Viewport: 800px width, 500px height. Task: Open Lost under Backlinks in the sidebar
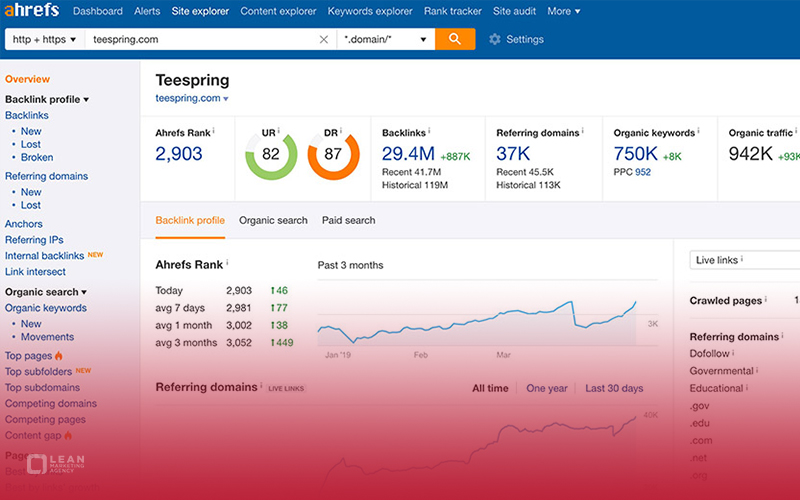31,144
